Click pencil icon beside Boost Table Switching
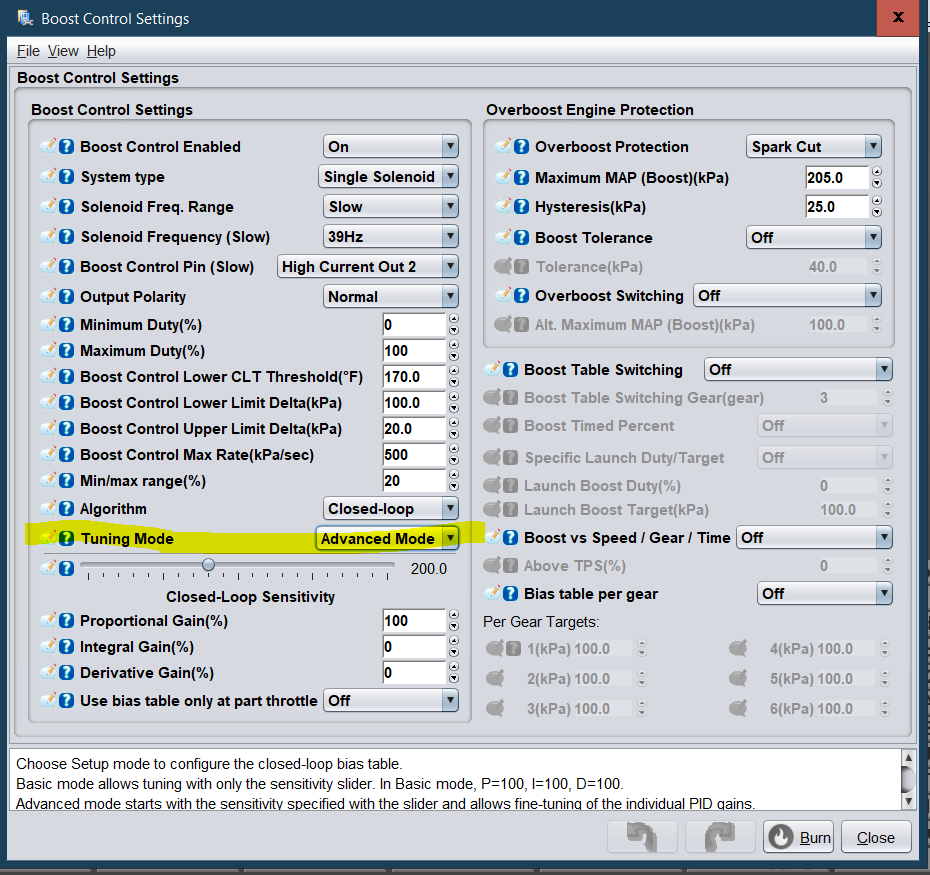 pyautogui.click(x=492, y=370)
